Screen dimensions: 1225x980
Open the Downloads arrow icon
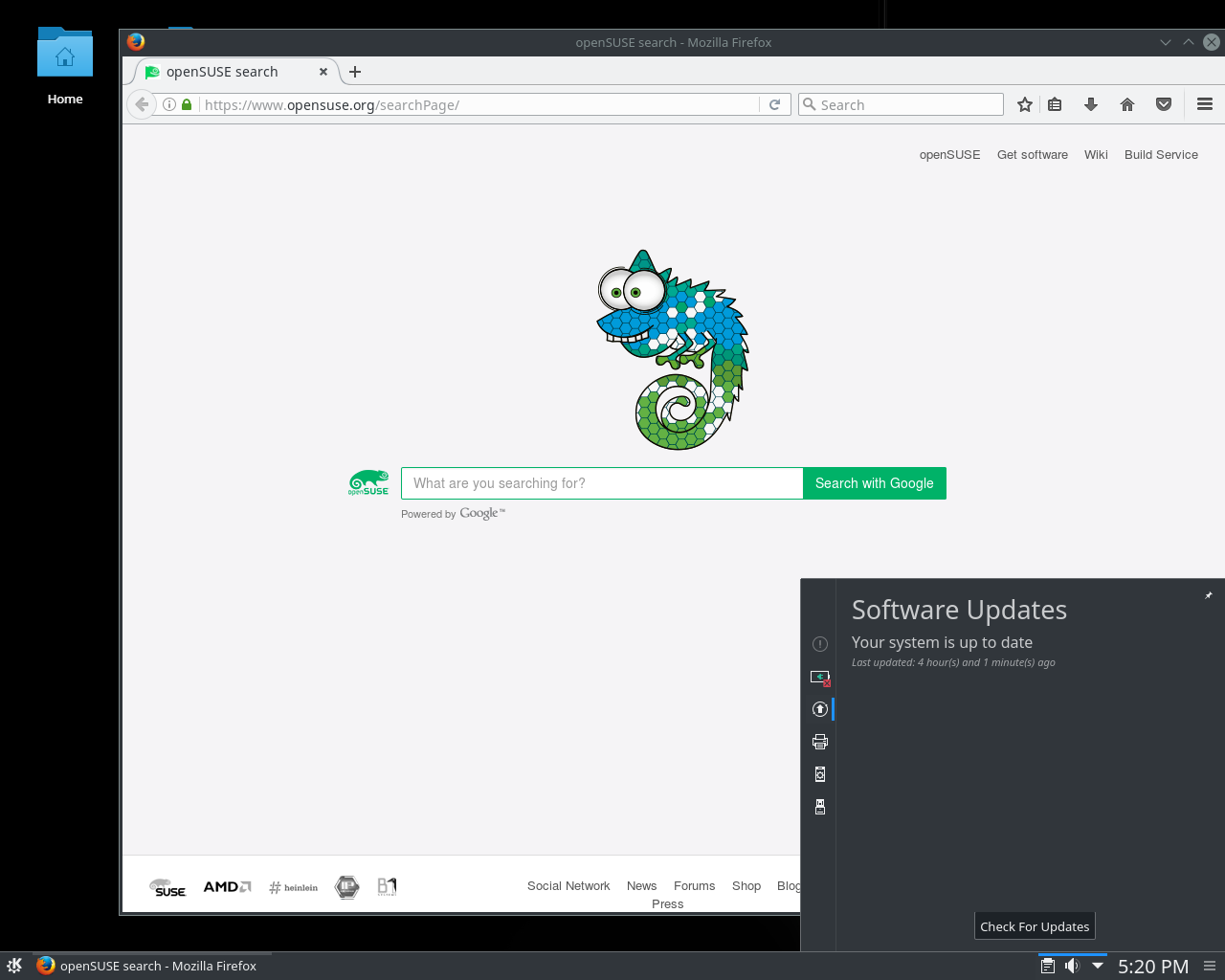(1091, 104)
